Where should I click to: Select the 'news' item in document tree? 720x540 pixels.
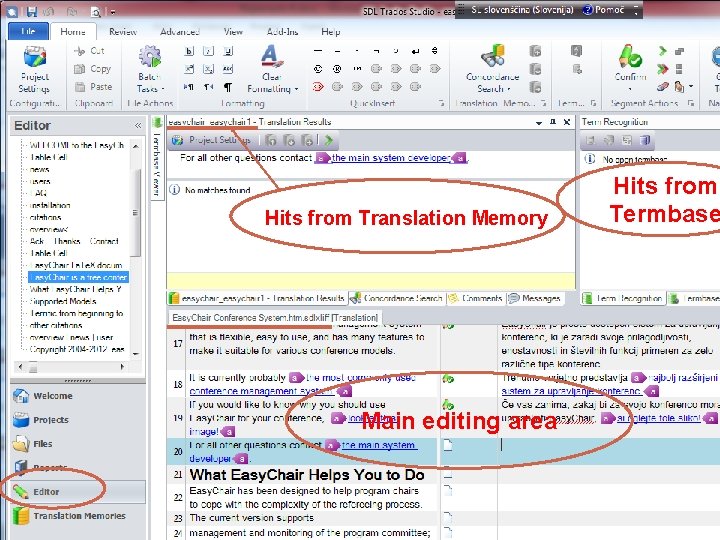(x=39, y=169)
